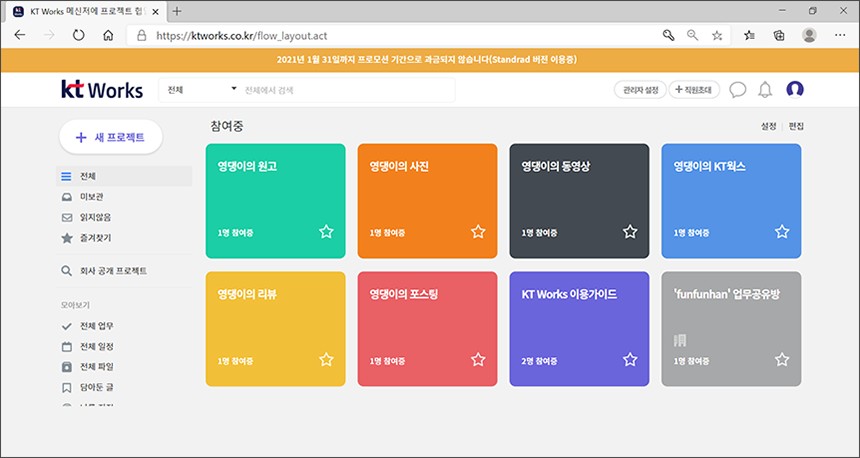
Task: Open a new browser tab
Action: pyautogui.click(x=177, y=12)
